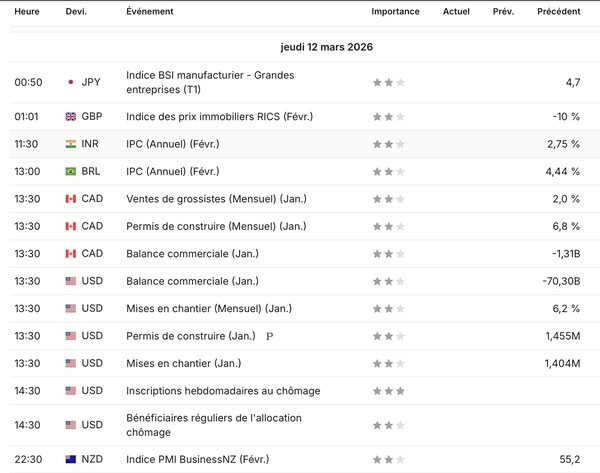600x473 pixels.
Task: Select the Importance column header
Action: (395, 11)
